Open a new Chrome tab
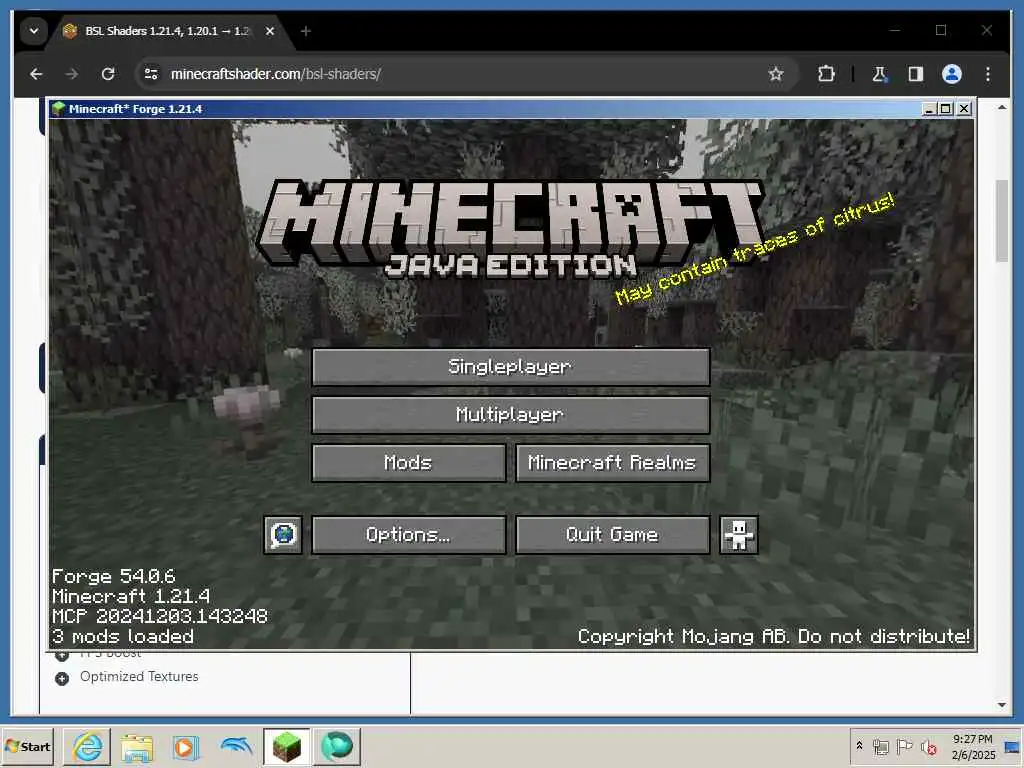Viewport: 1024px width, 768px height. click(306, 31)
